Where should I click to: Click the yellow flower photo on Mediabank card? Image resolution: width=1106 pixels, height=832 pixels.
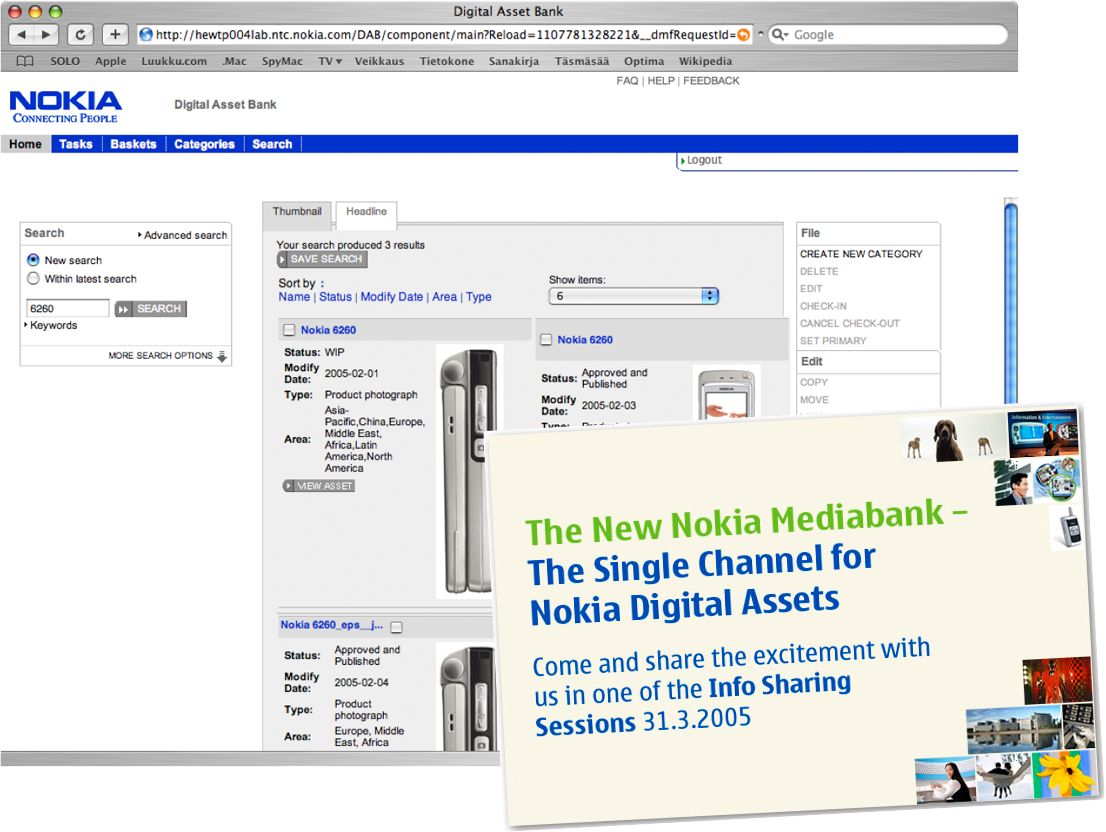[x=1064, y=775]
